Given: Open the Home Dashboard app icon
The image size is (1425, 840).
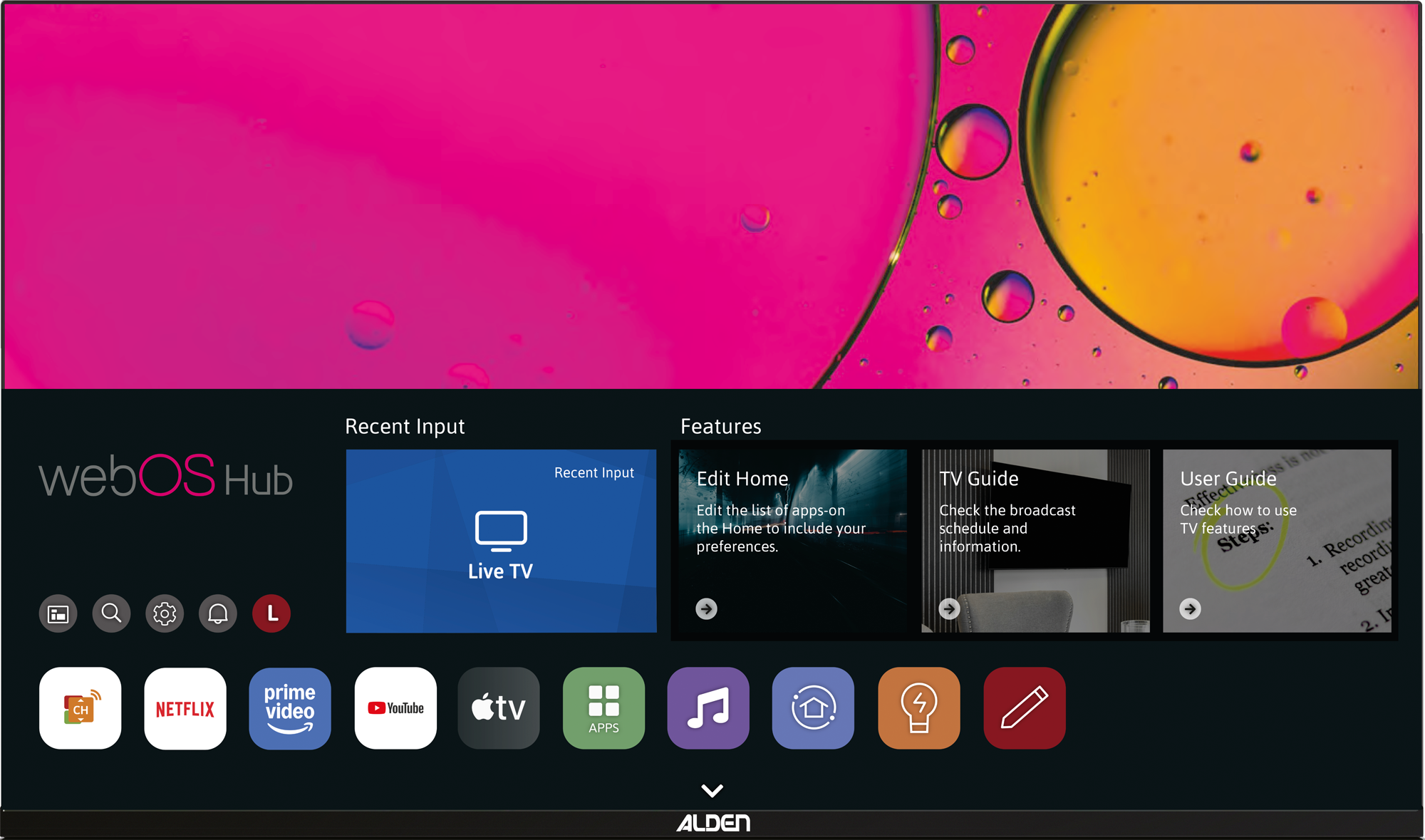Looking at the screenshot, I should (813, 708).
